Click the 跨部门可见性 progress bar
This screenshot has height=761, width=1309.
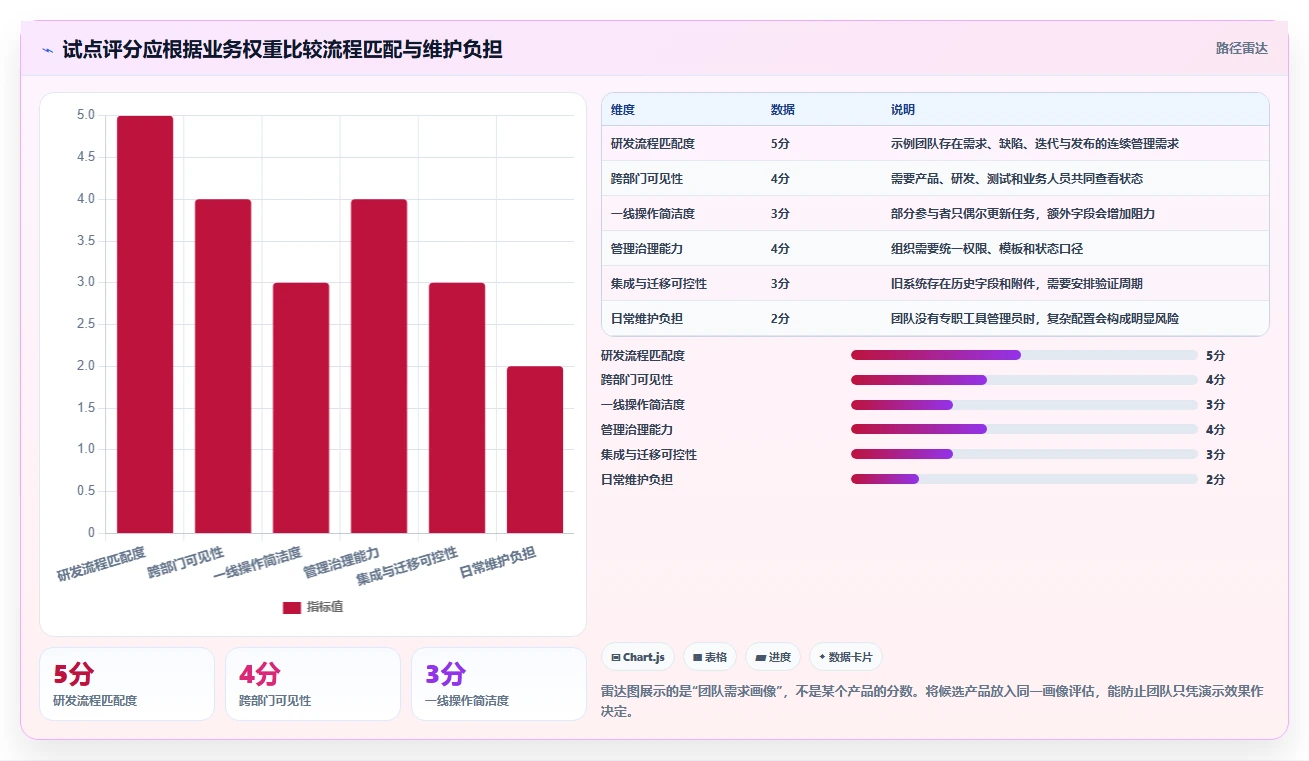(1024, 380)
